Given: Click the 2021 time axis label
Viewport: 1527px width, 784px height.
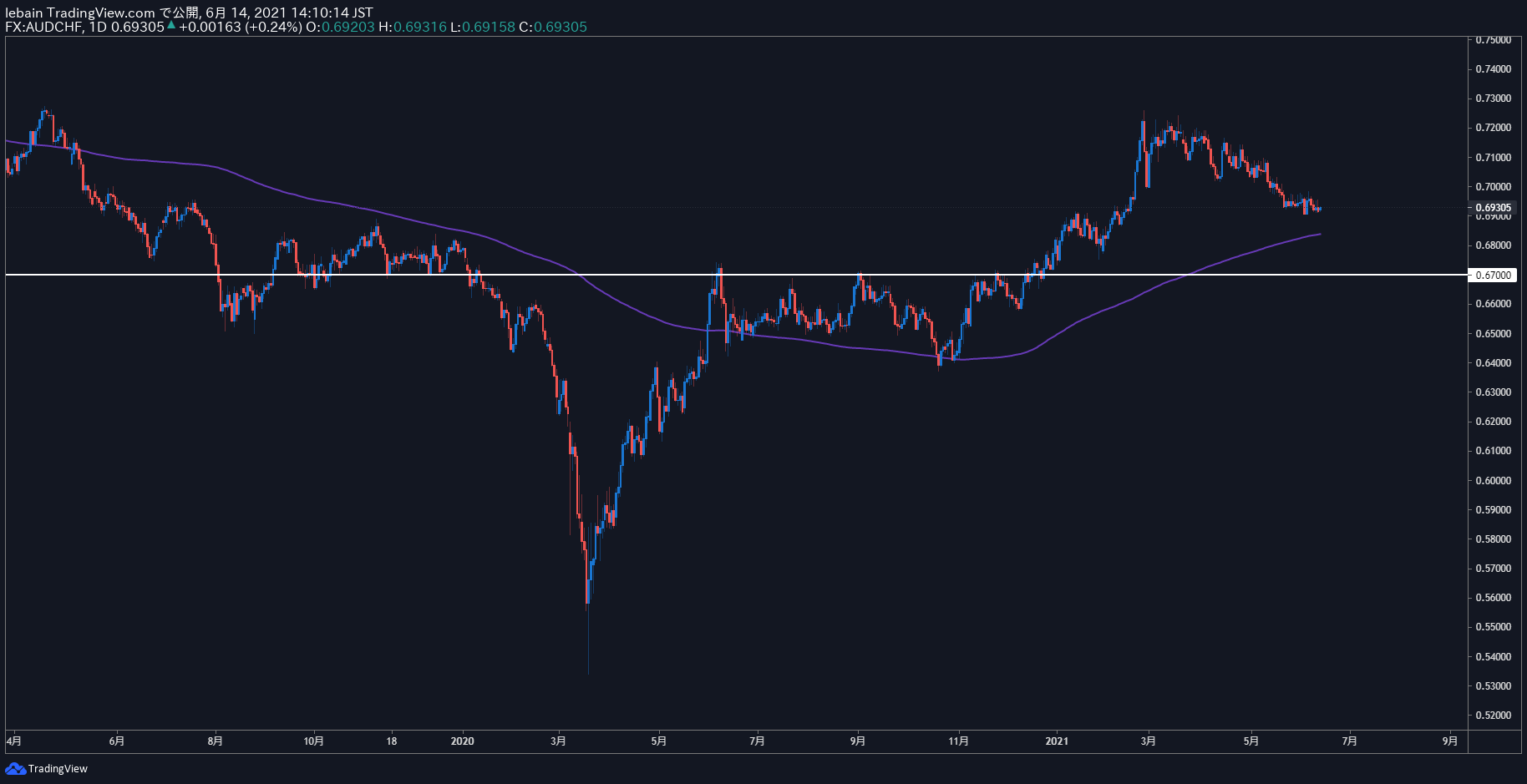Looking at the screenshot, I should (1057, 741).
